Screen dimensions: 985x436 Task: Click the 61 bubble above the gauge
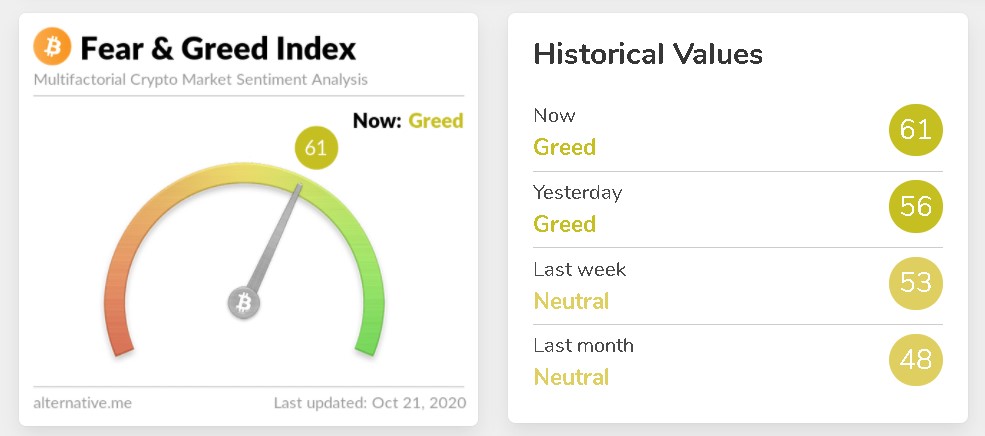[x=316, y=149]
